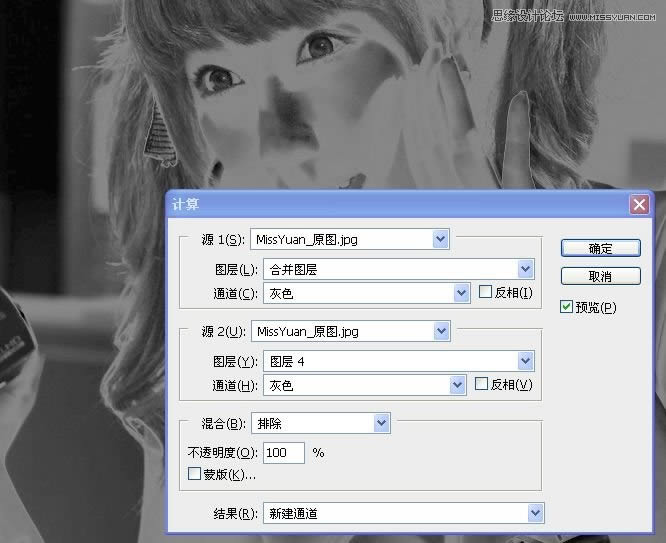This screenshot has width=666, height=543.
Task: Uncheck the 预览(P) preview checkbox
Action: pyautogui.click(x=567, y=307)
